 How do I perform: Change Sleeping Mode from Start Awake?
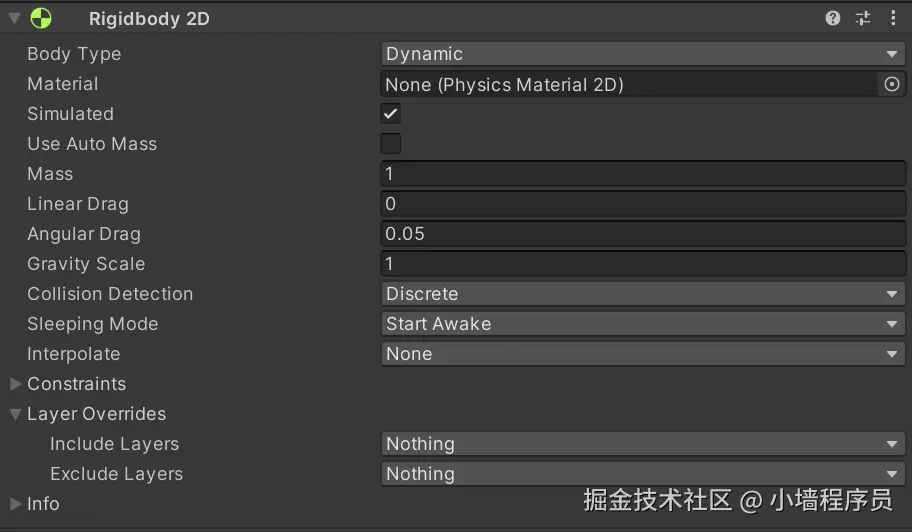(x=643, y=324)
